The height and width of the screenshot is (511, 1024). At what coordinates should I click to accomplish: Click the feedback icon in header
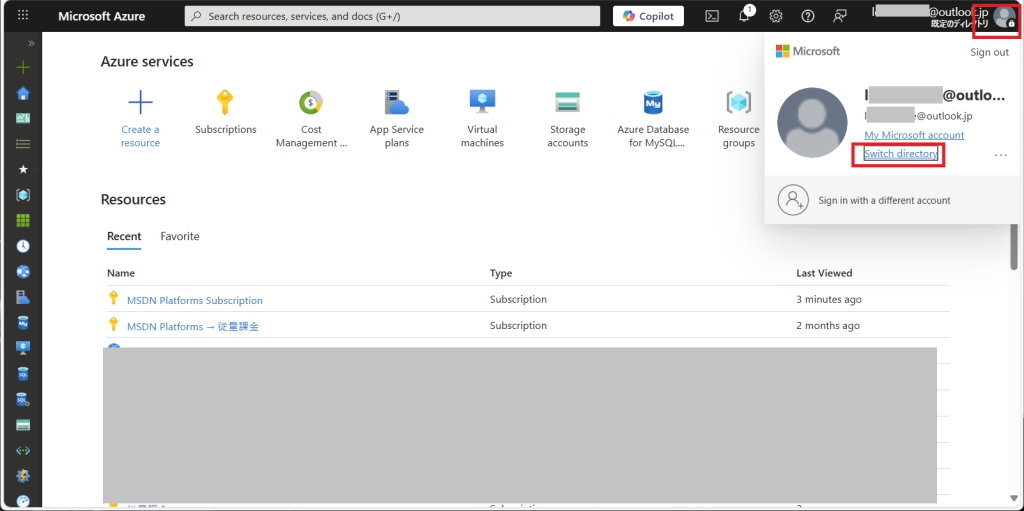click(840, 16)
